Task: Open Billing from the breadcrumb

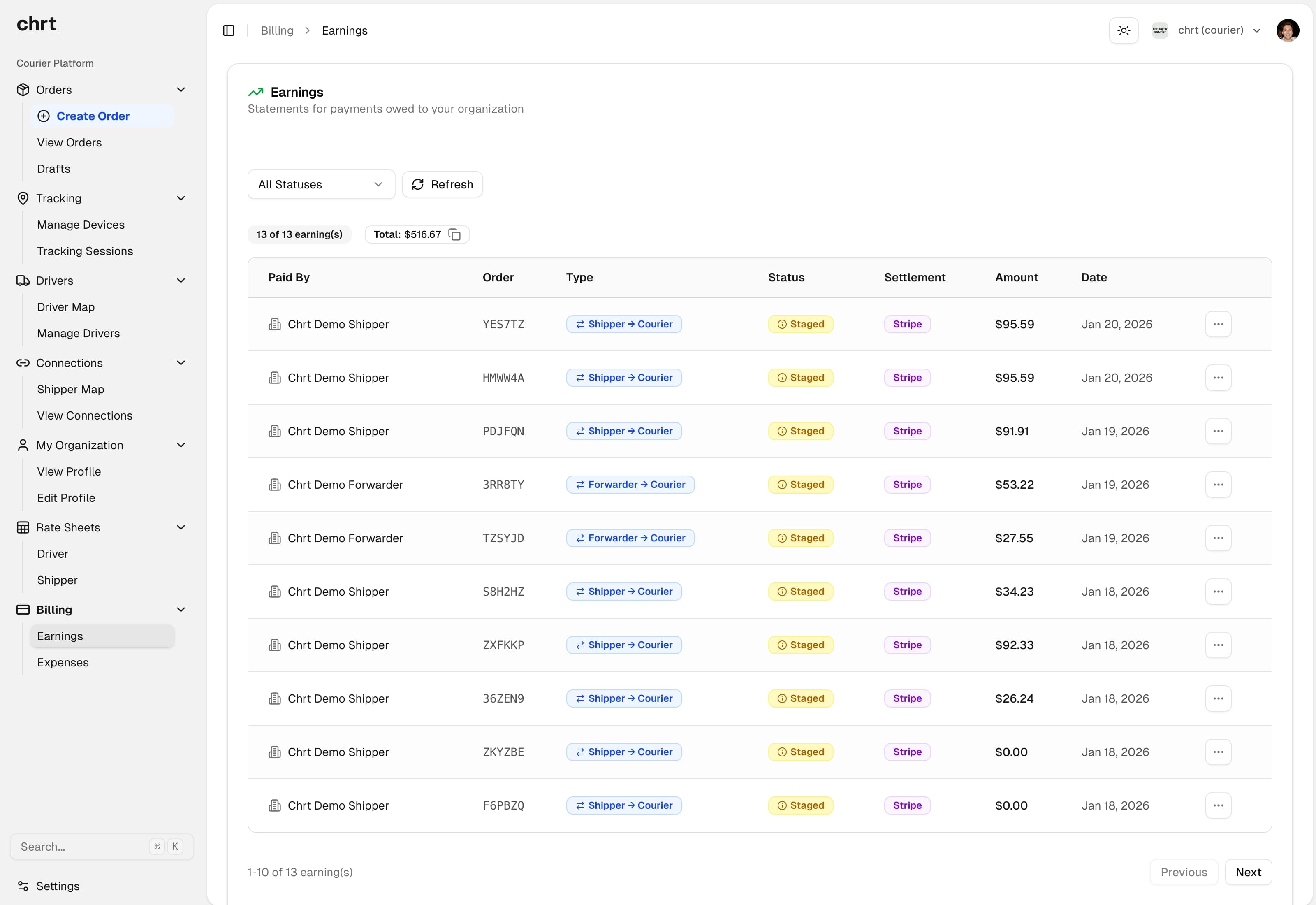Action: click(277, 30)
